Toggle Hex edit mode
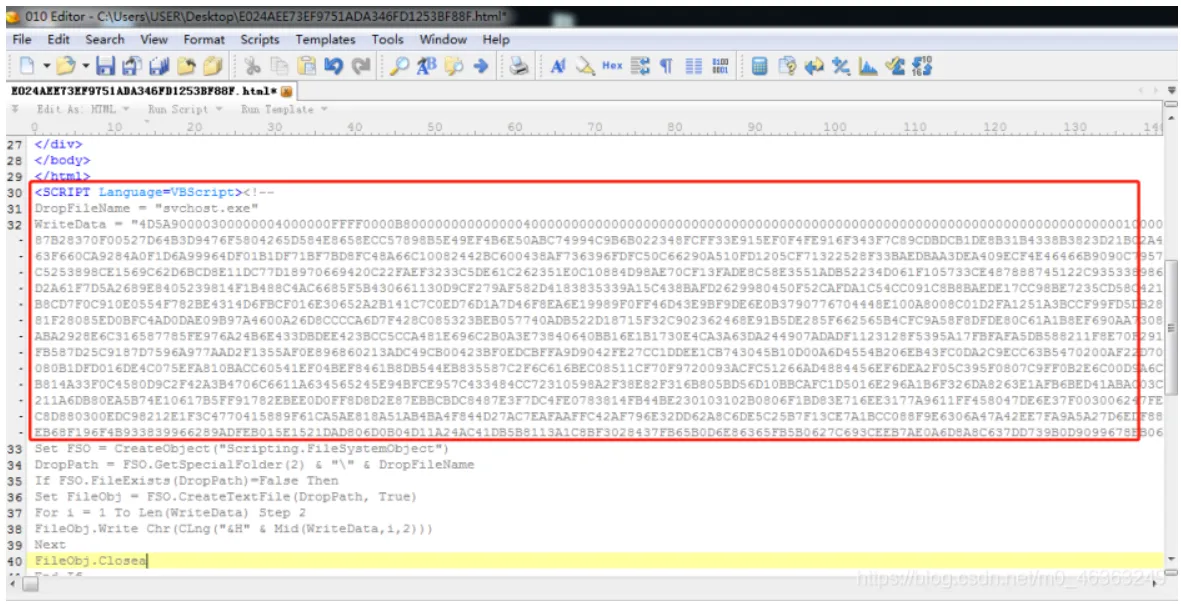The width and height of the screenshot is (1181, 604). [x=612, y=66]
